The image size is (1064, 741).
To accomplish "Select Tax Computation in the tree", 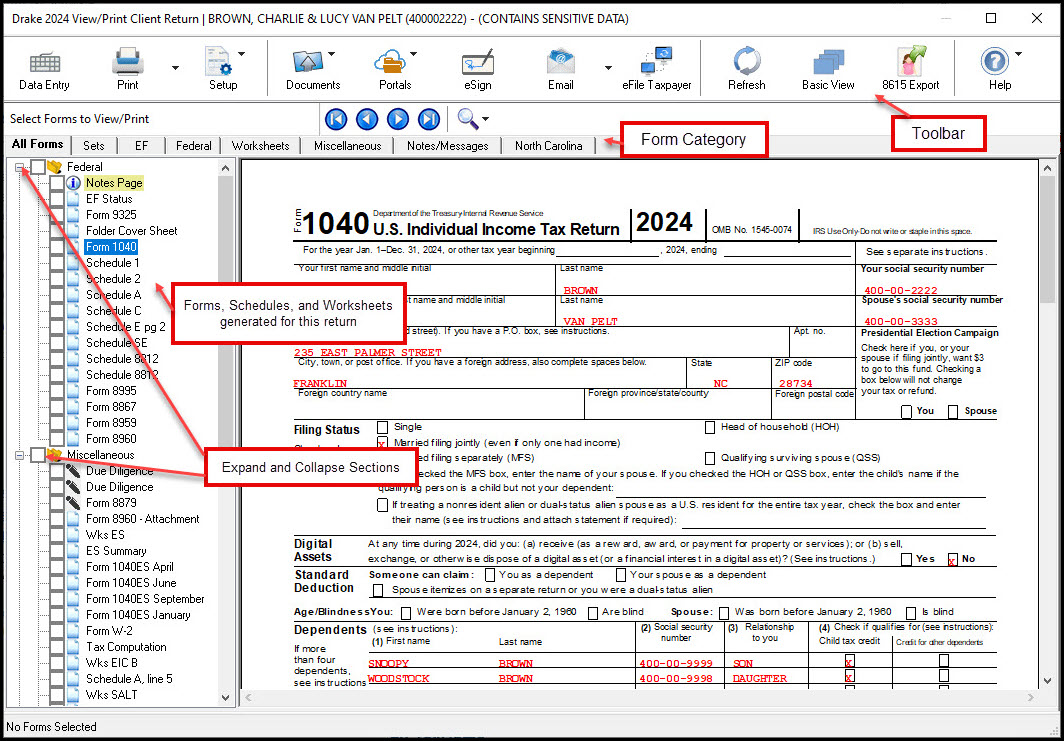I will coord(126,647).
